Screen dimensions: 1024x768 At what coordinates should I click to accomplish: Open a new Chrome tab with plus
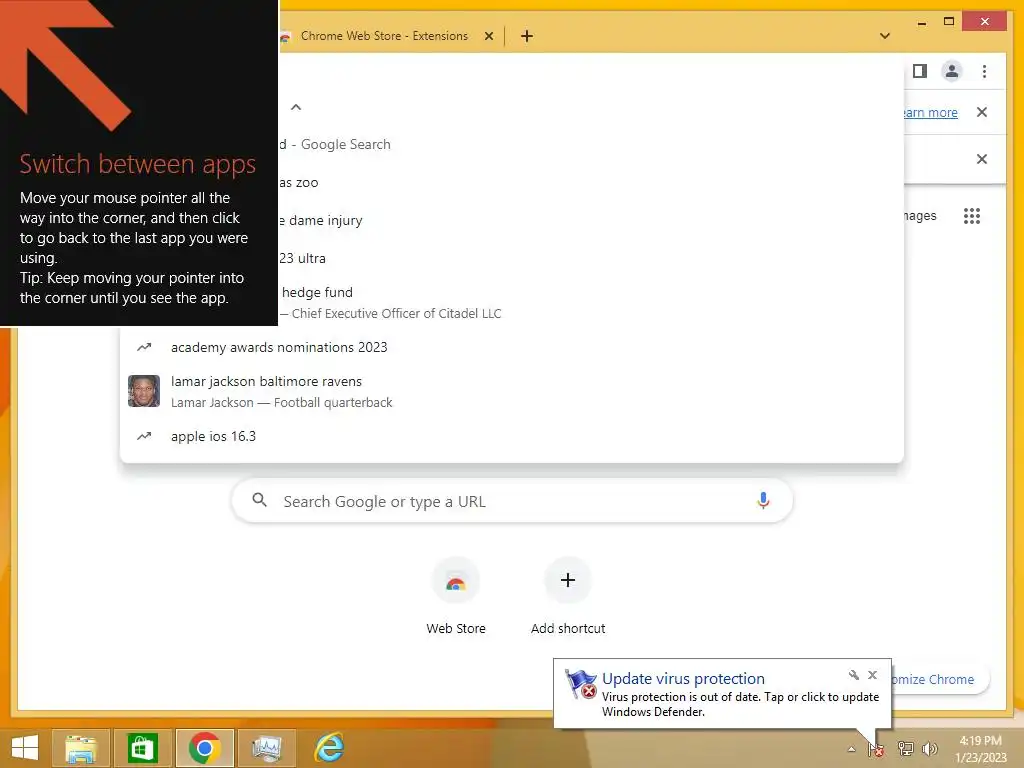tap(527, 36)
